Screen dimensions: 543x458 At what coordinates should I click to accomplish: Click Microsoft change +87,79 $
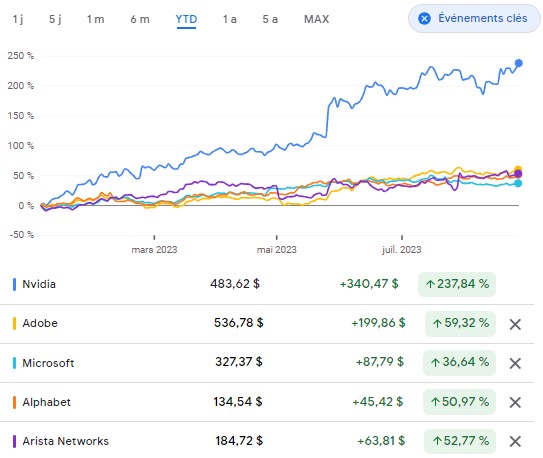(380, 362)
